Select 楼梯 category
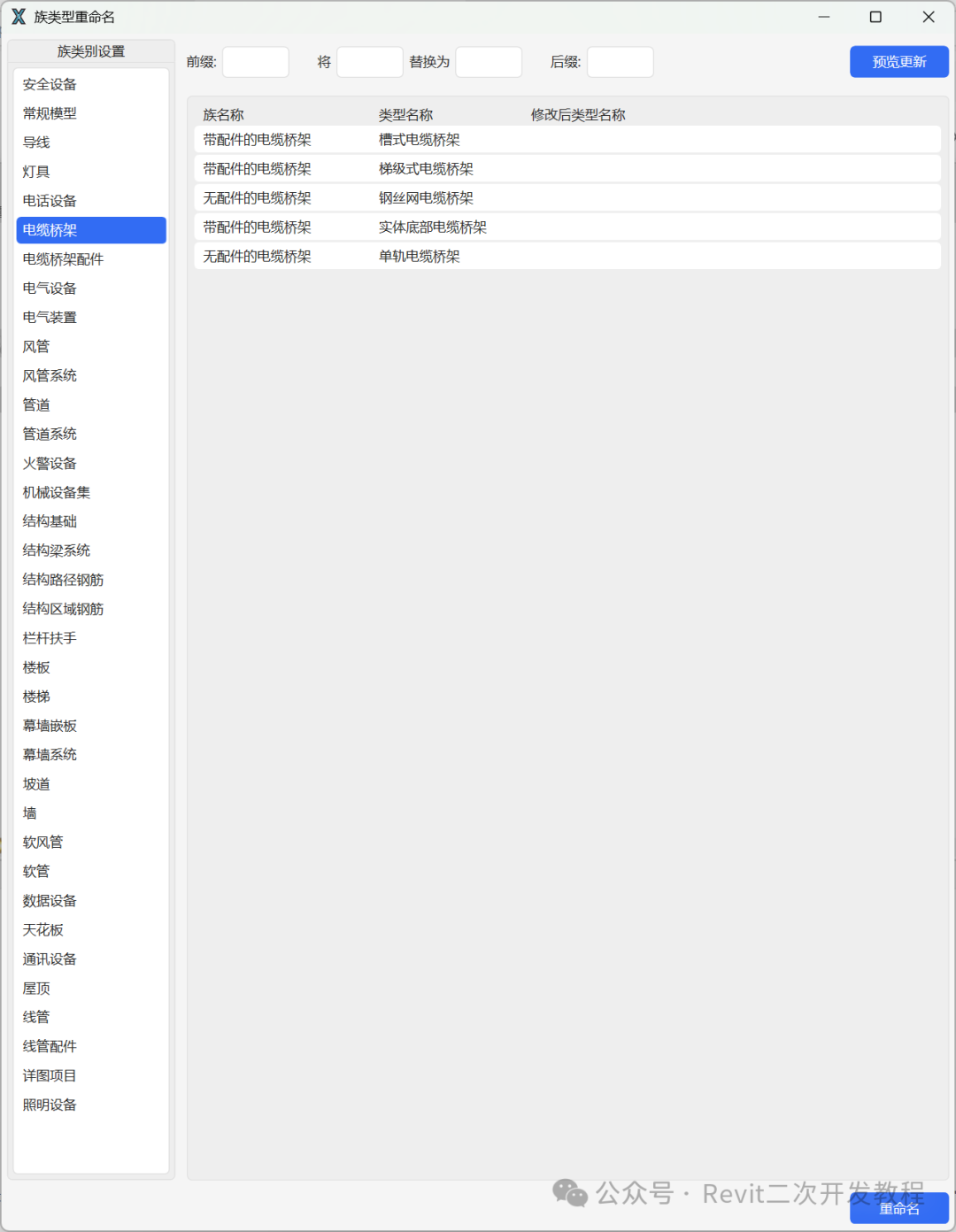The height and width of the screenshot is (1232, 956). click(91, 697)
